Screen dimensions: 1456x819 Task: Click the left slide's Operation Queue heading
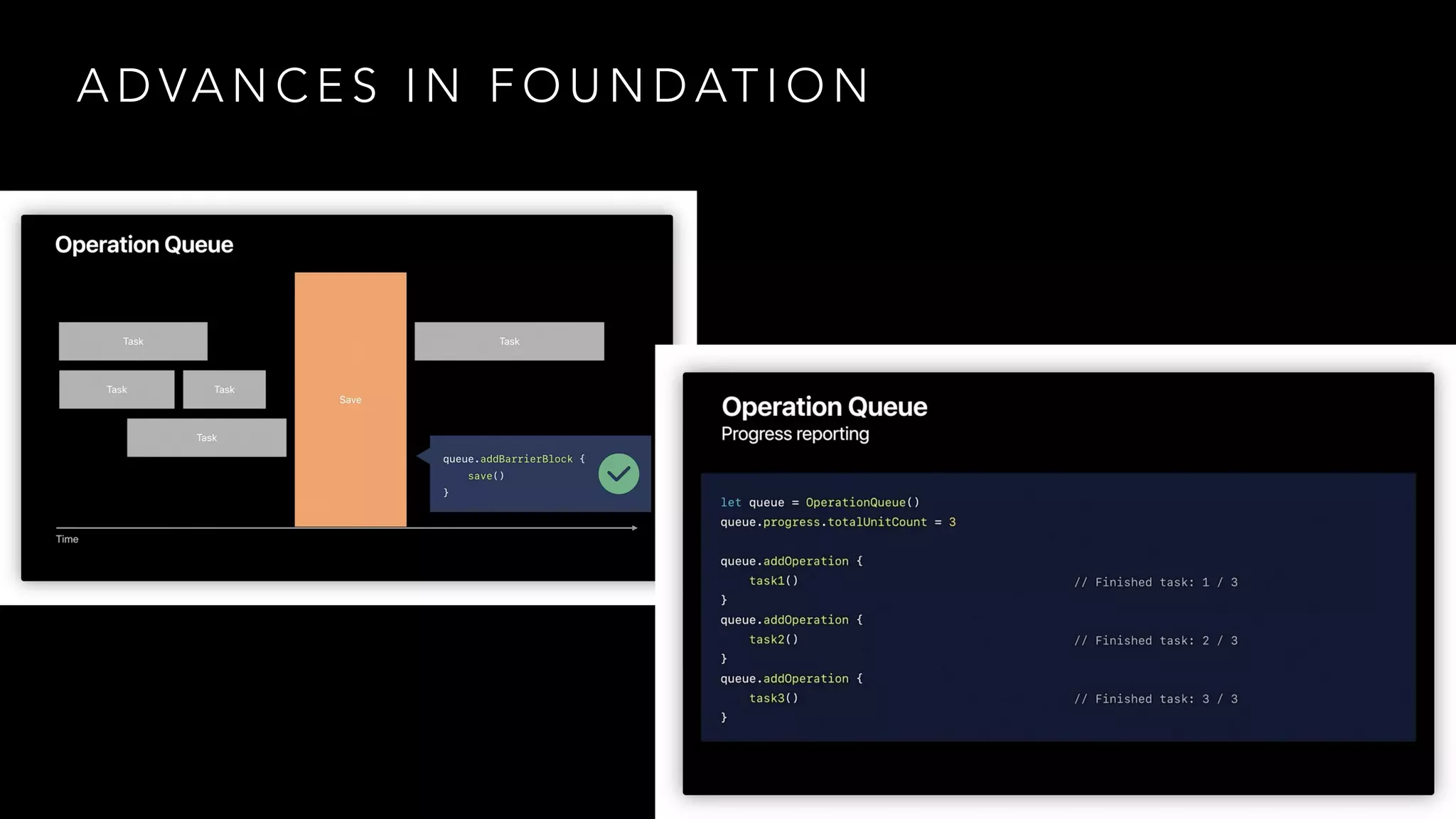point(144,245)
